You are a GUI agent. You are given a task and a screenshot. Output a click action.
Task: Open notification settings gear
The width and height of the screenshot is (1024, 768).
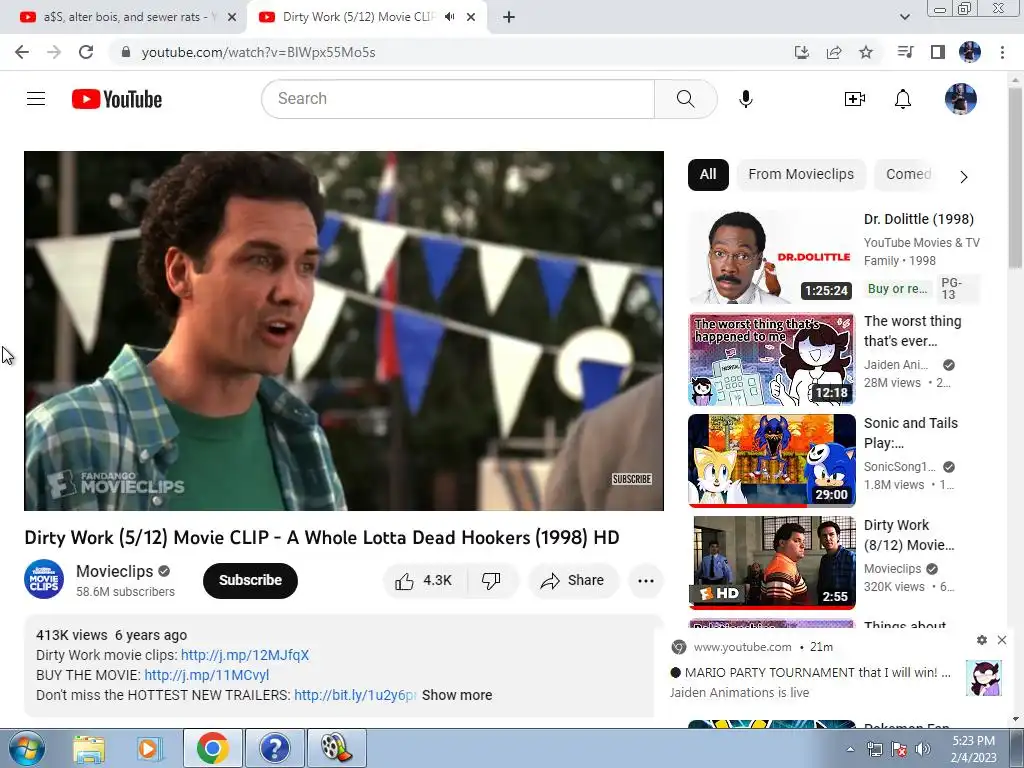coord(982,640)
